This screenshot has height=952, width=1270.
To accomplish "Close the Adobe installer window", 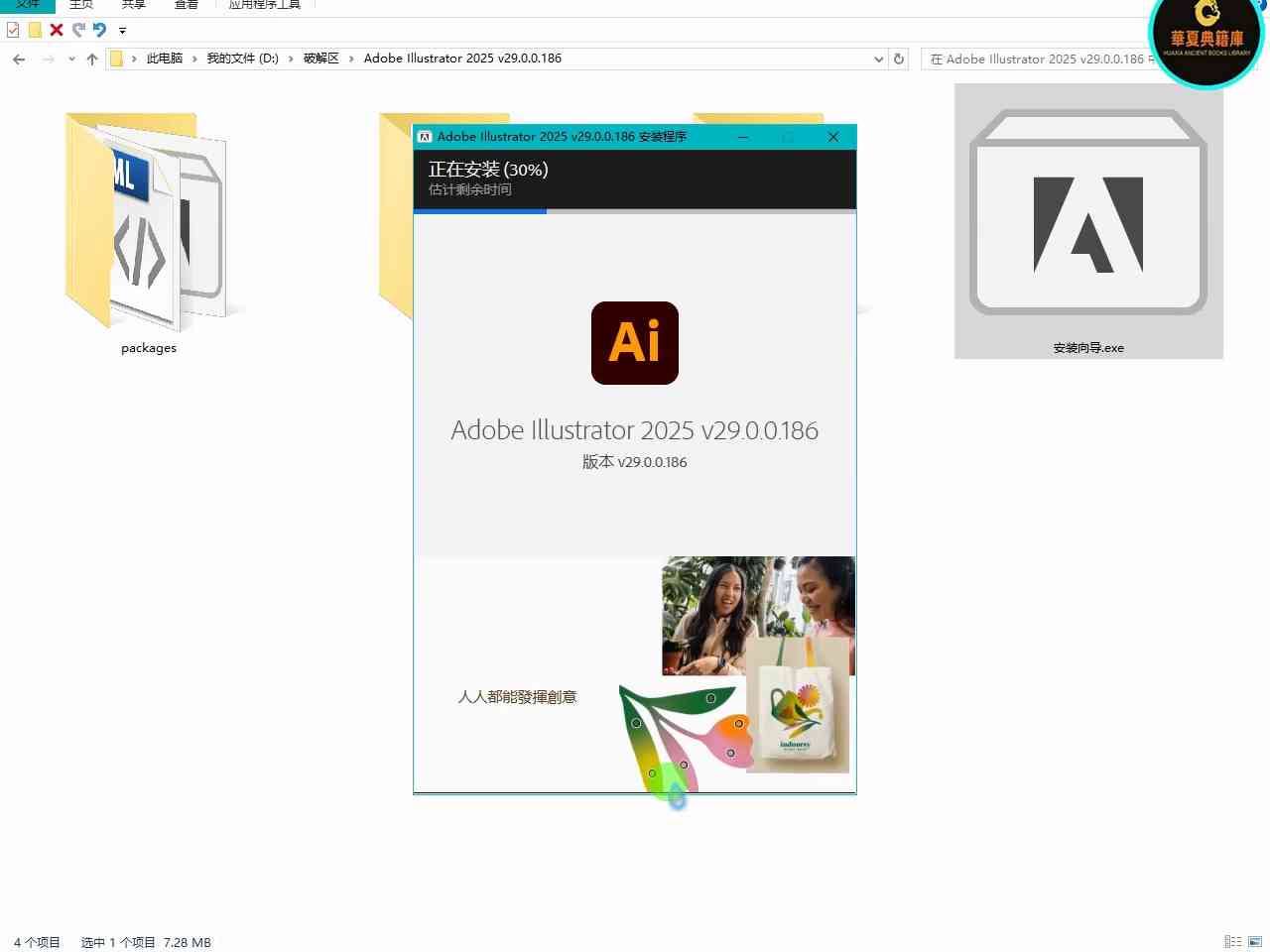I will tap(833, 137).
